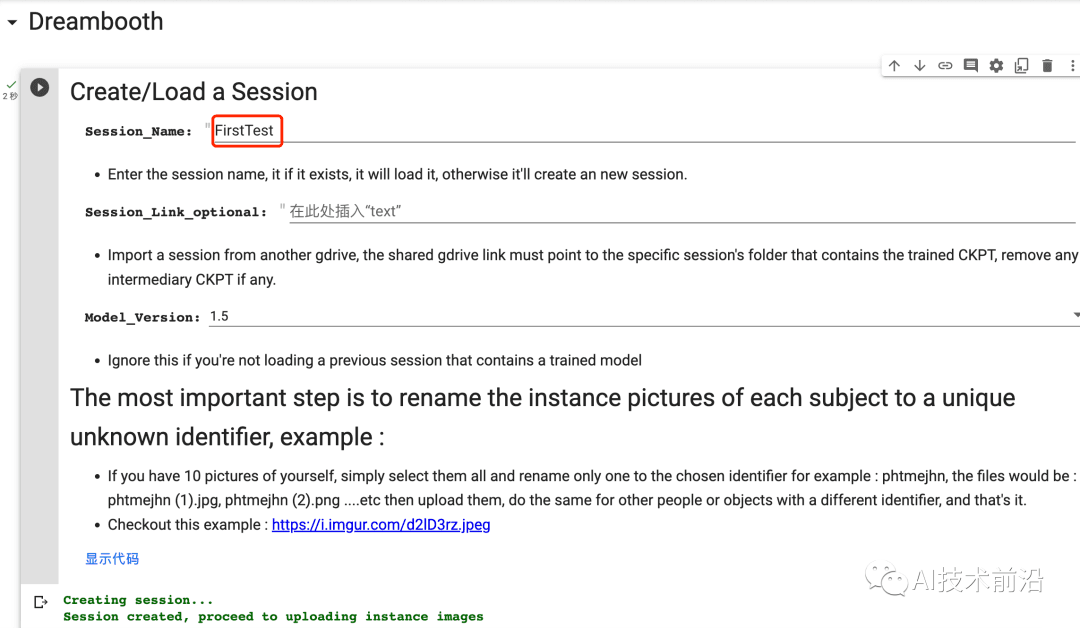Click the Session_Name field containing FirstTest
The image size is (1080, 628).
coord(640,131)
